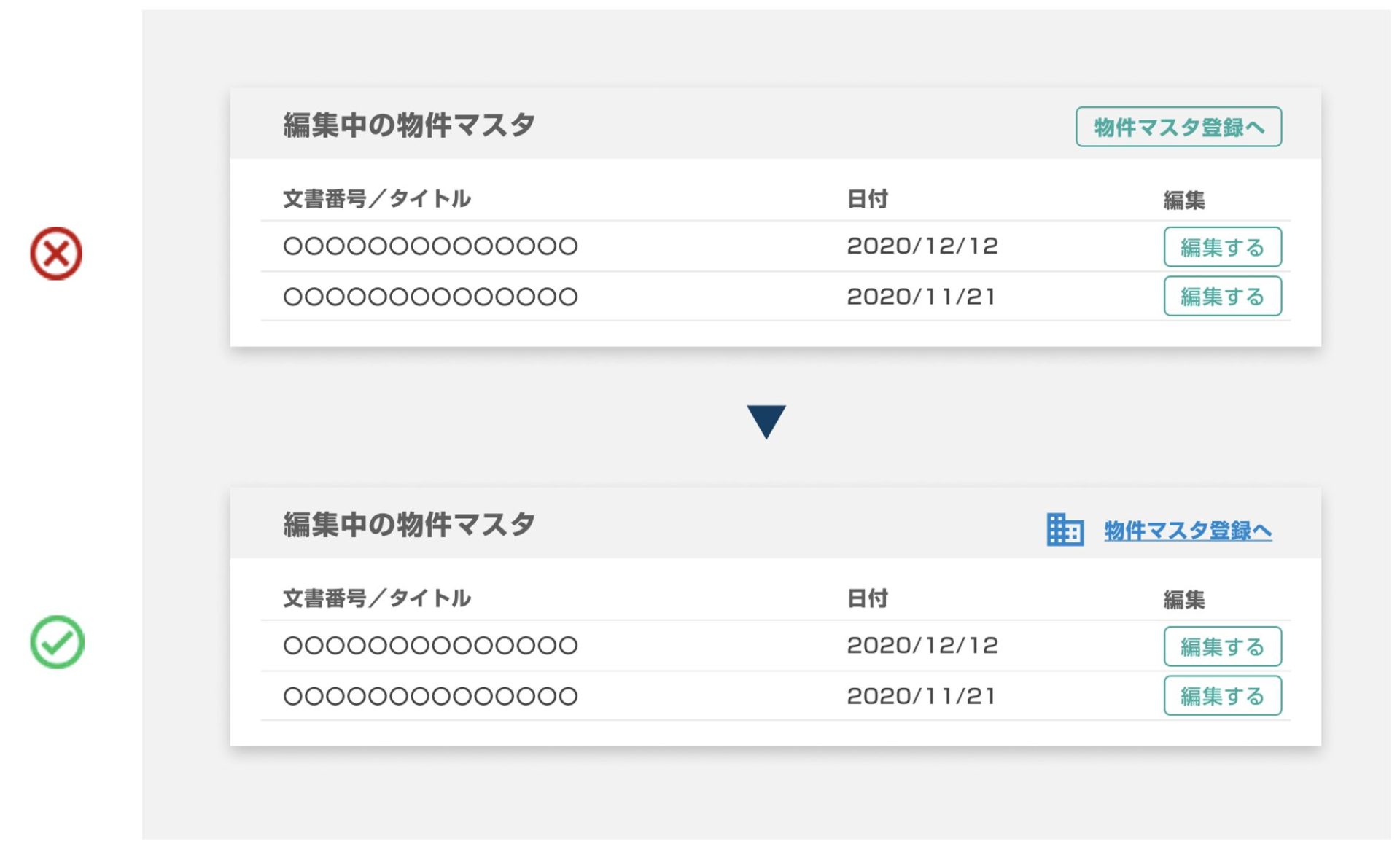The image size is (1400, 852).
Task: Click 編集する for the 2020/12/12 top row
Action: (1222, 246)
